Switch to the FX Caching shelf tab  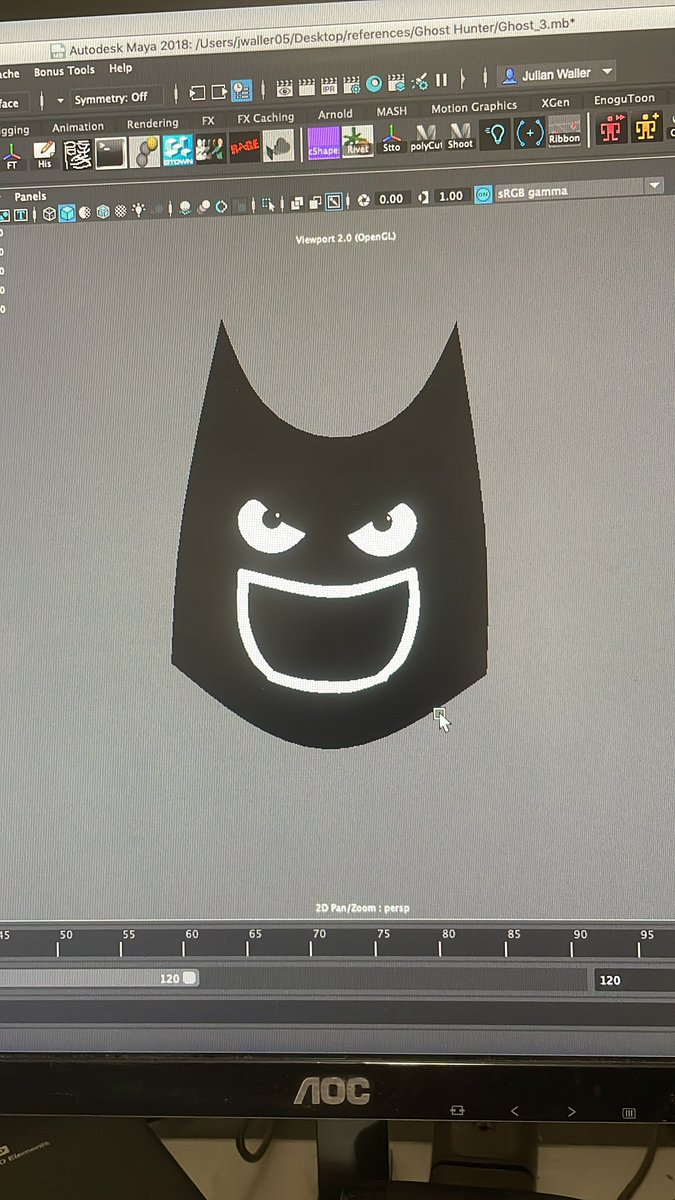[x=265, y=118]
